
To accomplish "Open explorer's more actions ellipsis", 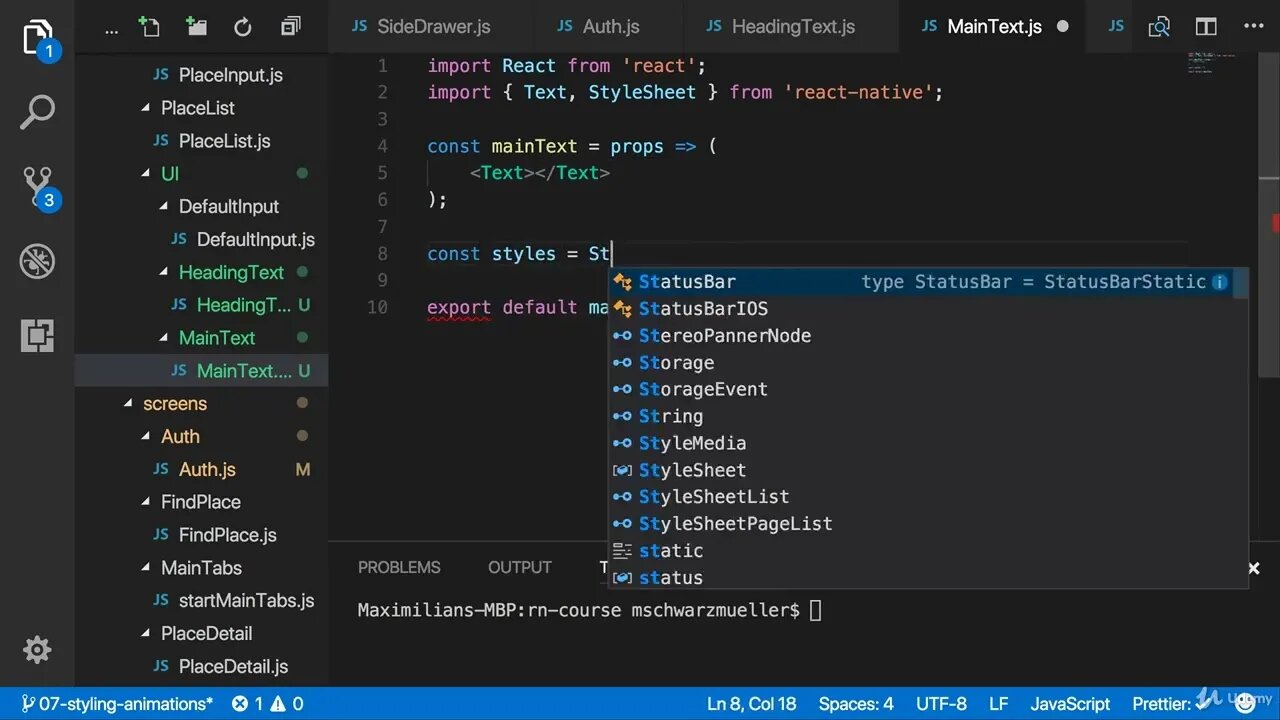I will pyautogui.click(x=111, y=29).
